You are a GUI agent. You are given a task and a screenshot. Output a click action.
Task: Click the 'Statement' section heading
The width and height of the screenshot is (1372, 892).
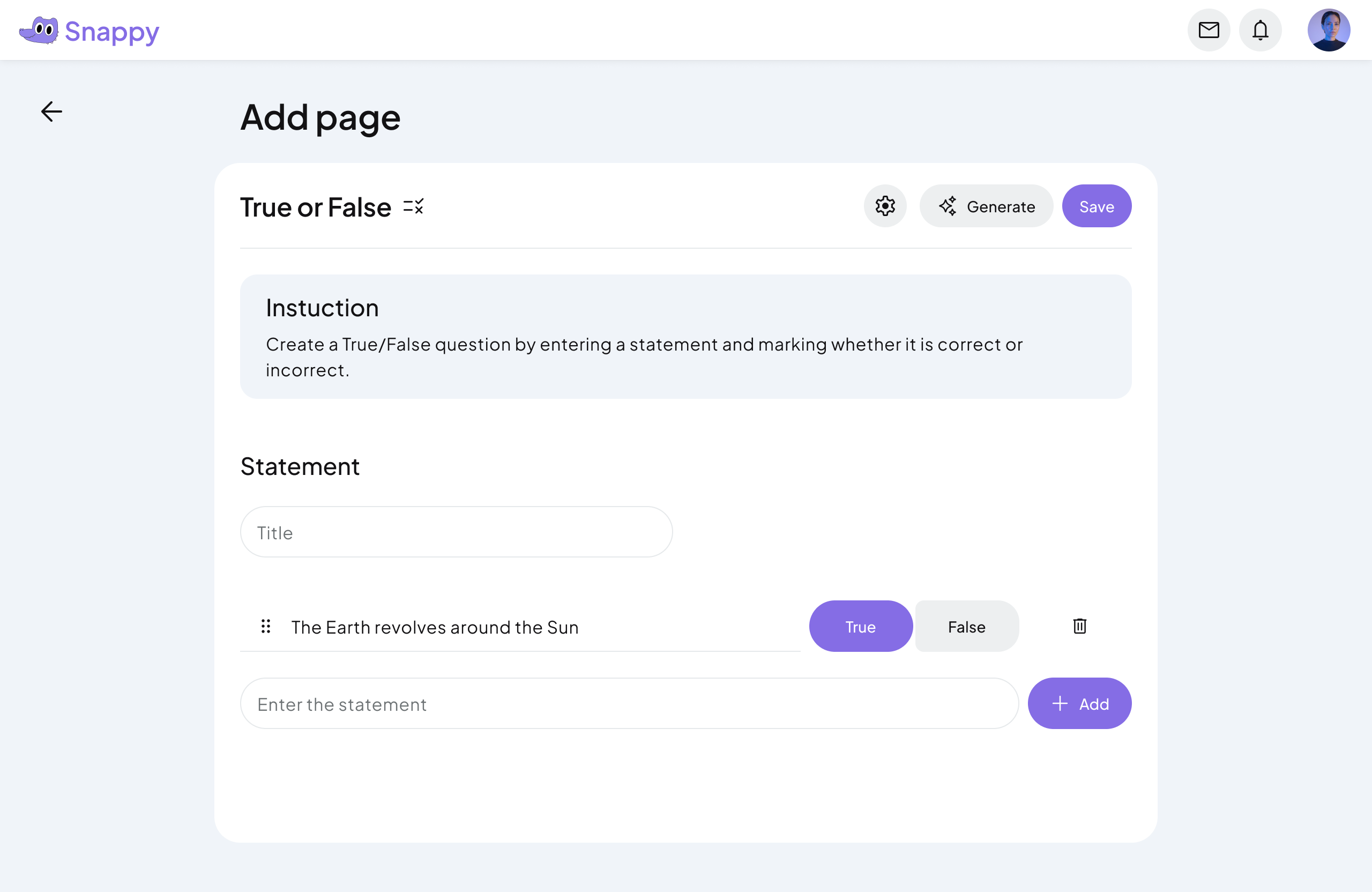[300, 466]
